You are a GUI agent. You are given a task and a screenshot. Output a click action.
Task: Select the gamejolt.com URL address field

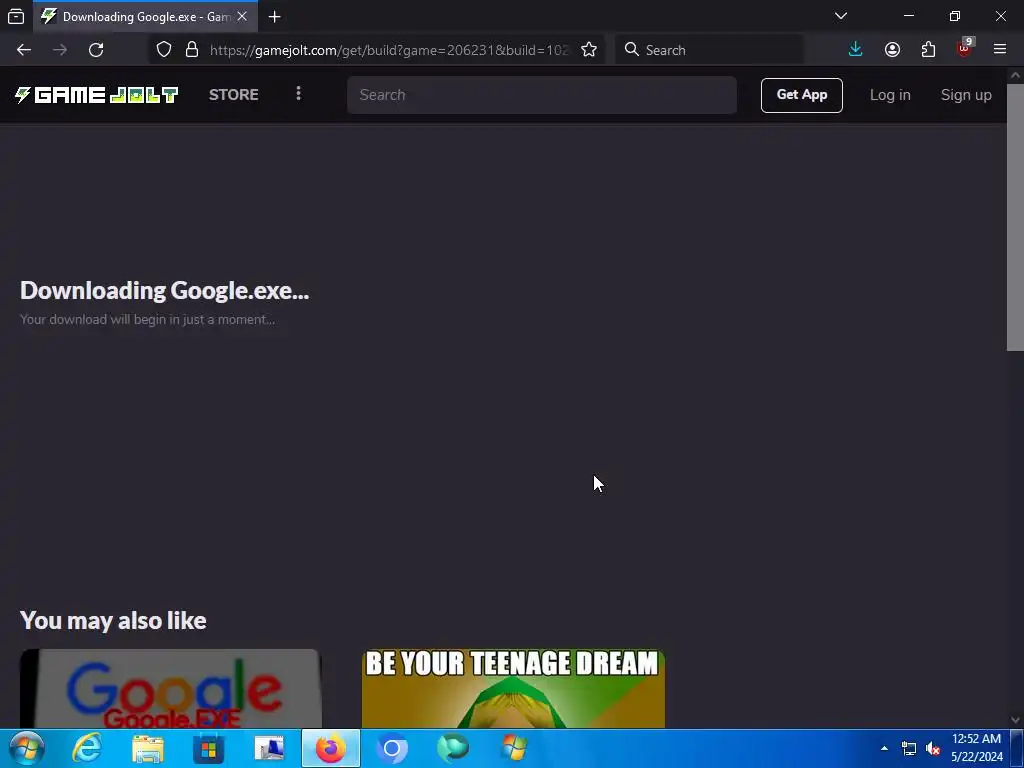[x=389, y=50]
